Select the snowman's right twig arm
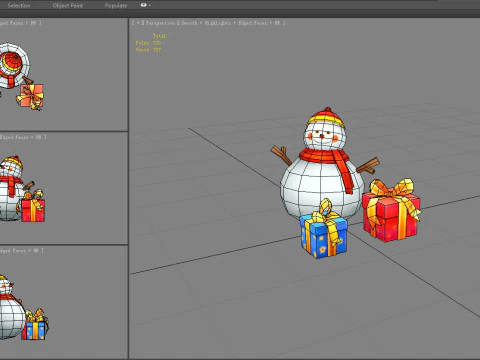This screenshot has height=360, width=480. click(x=368, y=166)
